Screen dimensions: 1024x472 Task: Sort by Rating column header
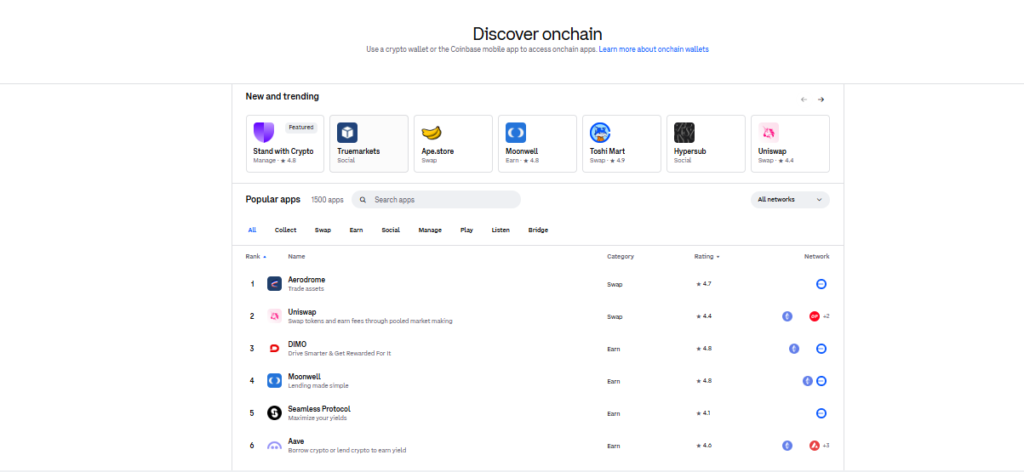pos(707,257)
